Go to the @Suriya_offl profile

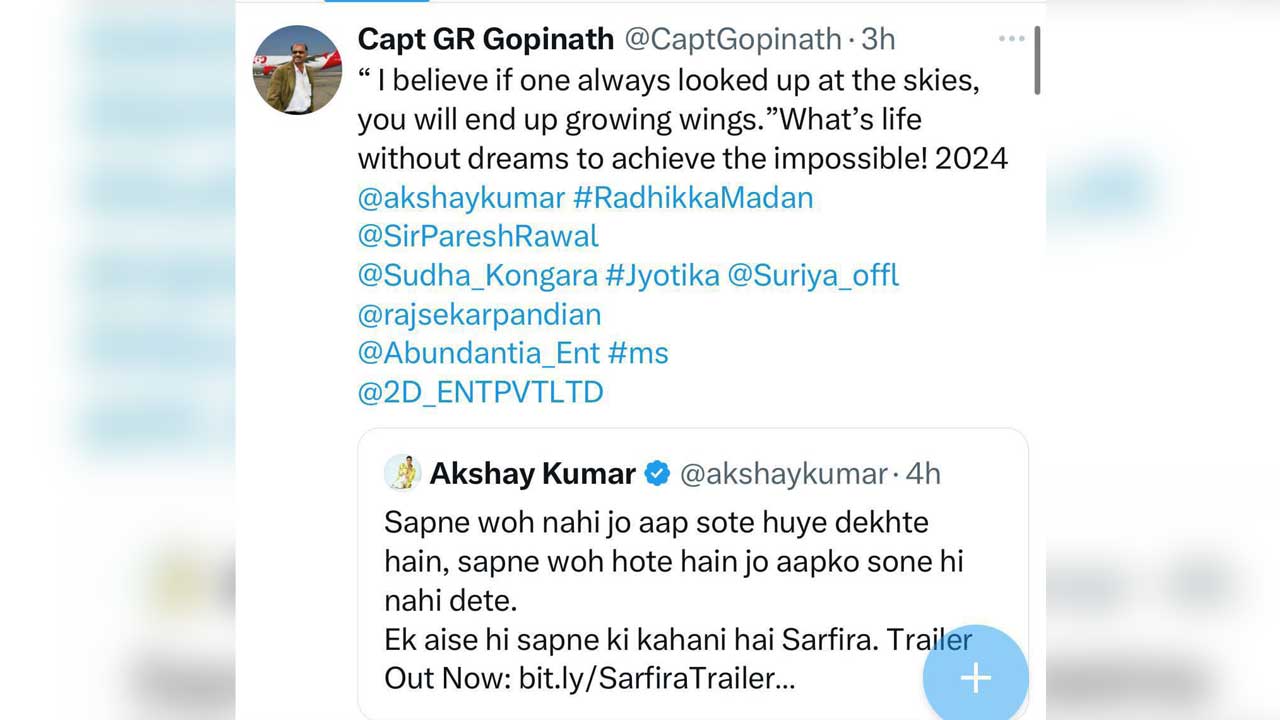tap(813, 275)
